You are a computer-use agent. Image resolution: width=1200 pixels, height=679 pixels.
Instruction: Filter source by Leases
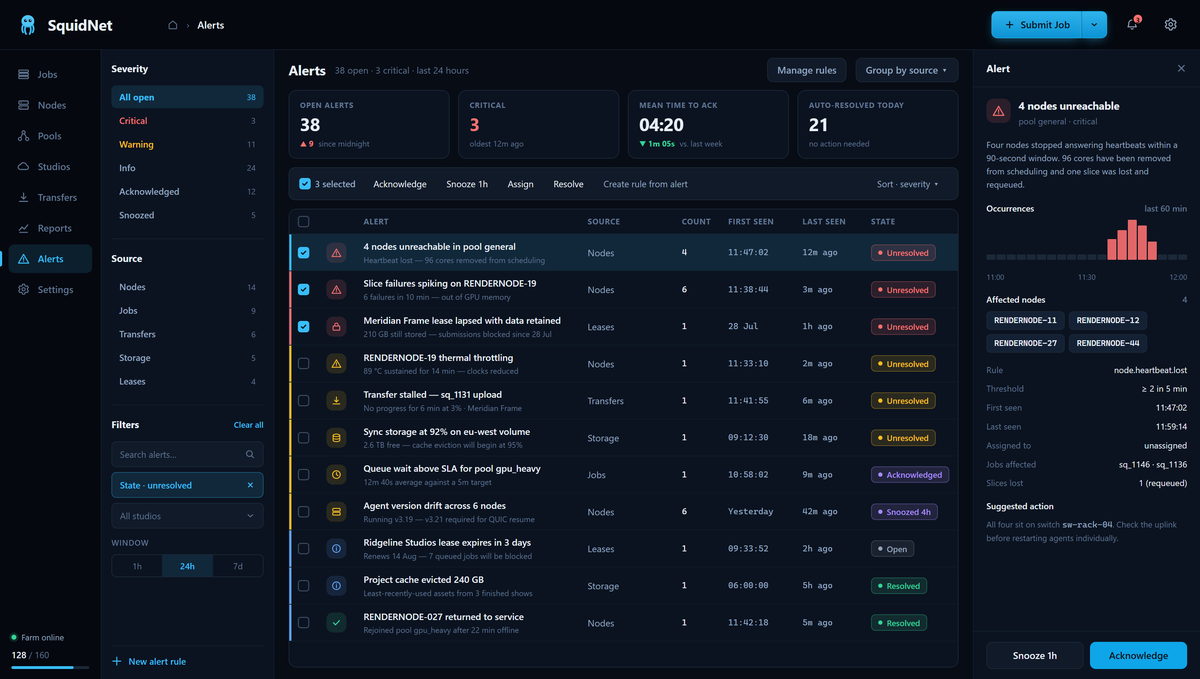pos(187,381)
